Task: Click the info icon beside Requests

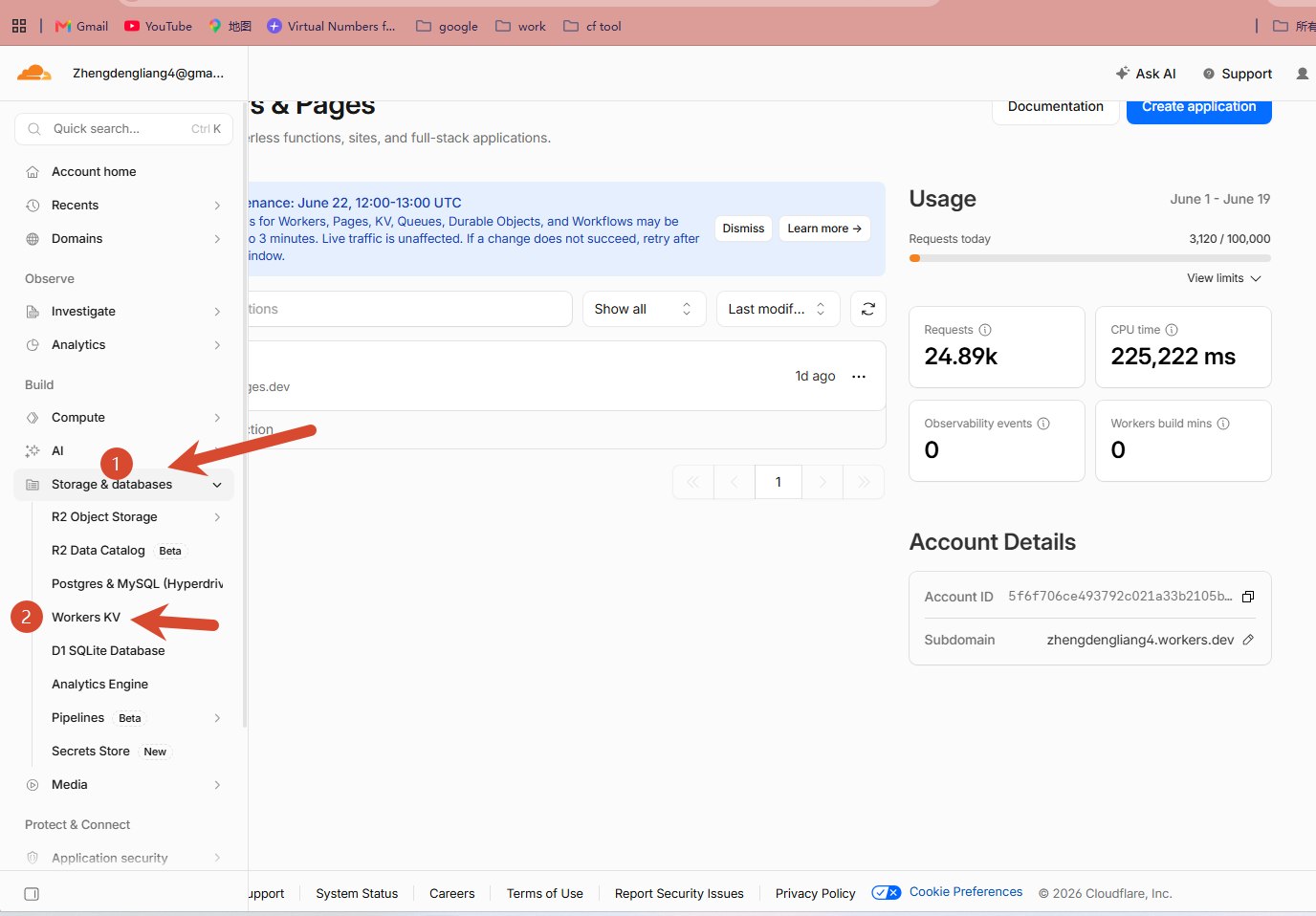Action: (x=985, y=330)
